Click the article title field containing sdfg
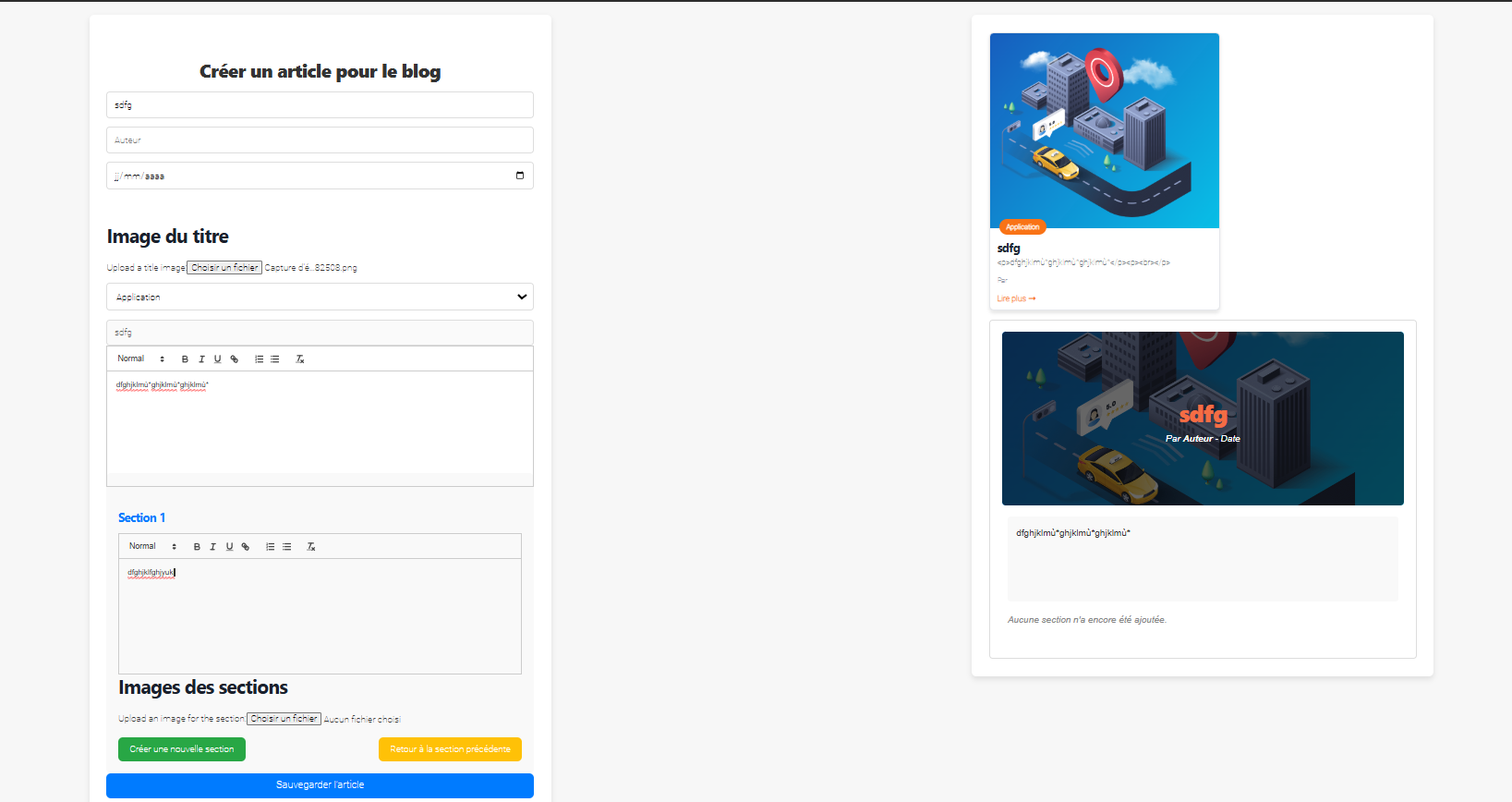Viewport: 1512px width, 802px height. point(320,104)
